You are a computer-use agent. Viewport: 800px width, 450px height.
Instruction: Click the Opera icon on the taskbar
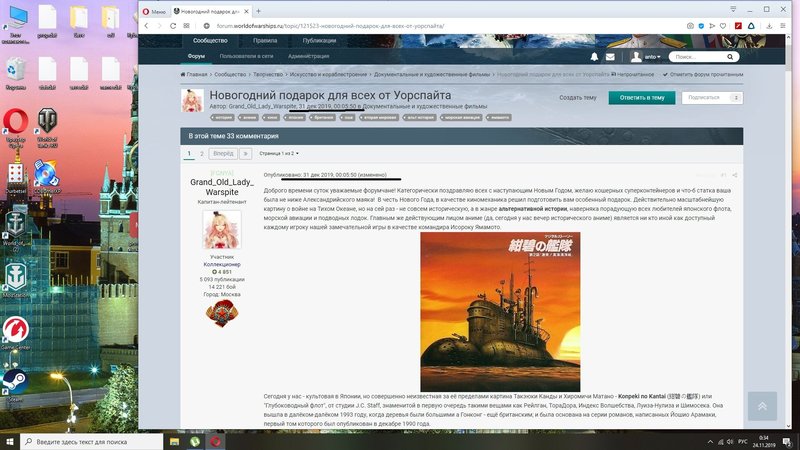[x=215, y=442]
